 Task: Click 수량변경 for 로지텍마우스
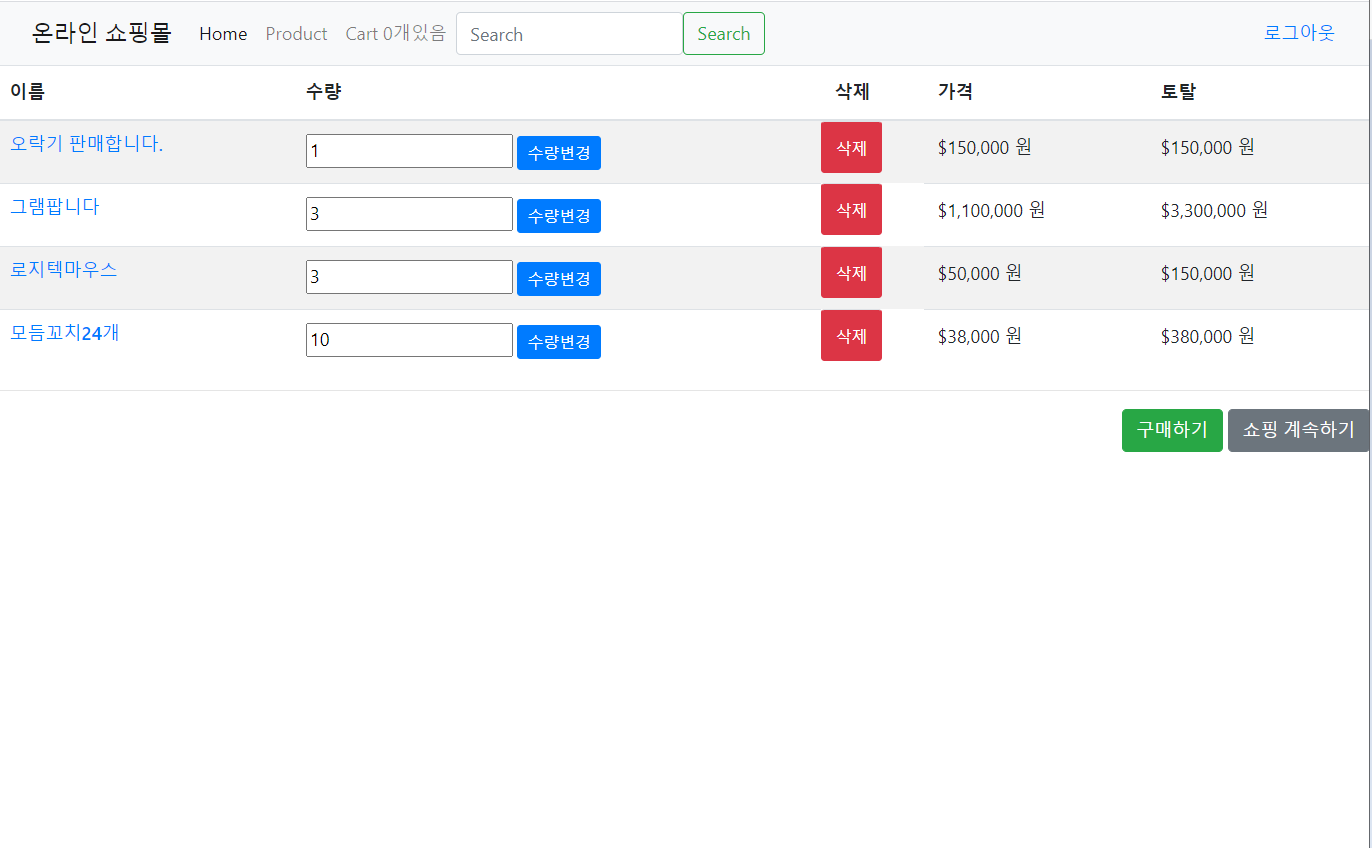click(559, 279)
